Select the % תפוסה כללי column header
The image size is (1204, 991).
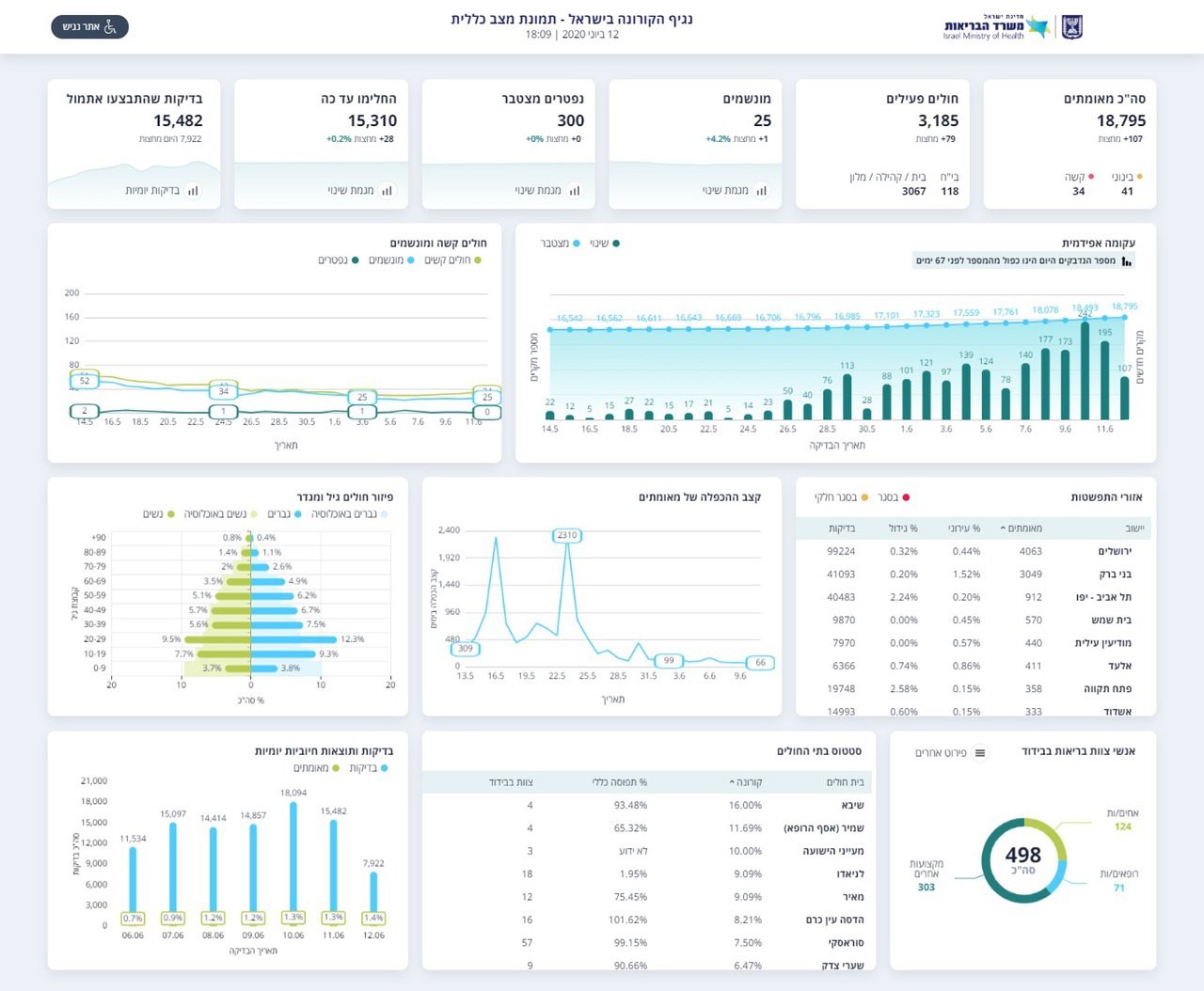[619, 782]
